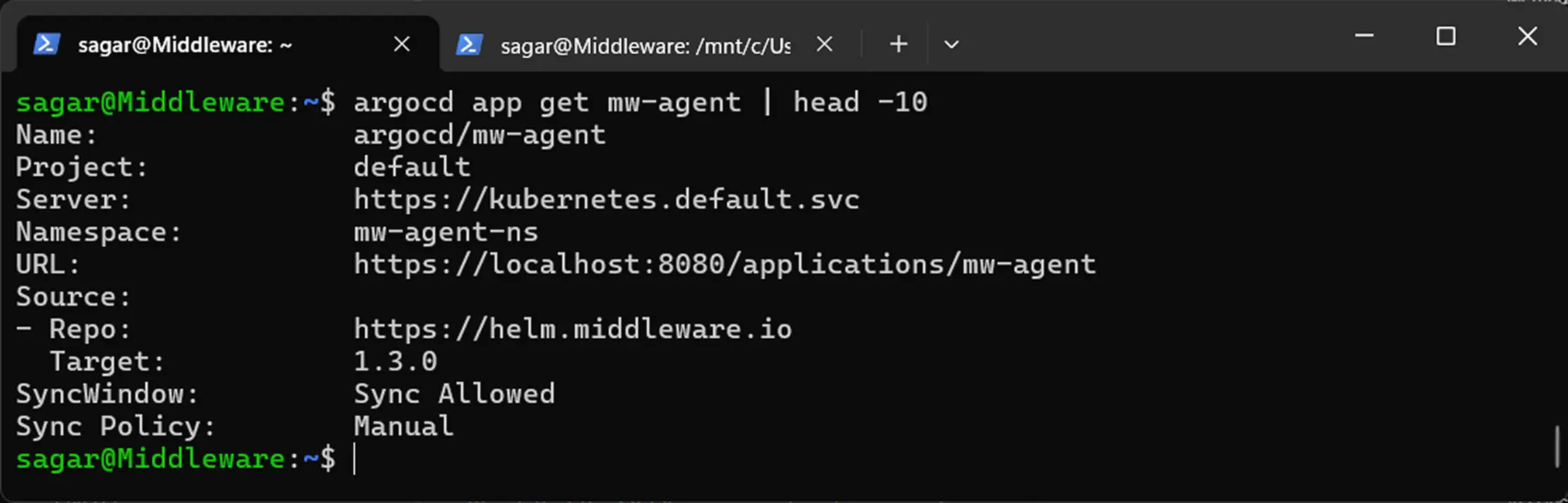This screenshot has height=503, width=1568.
Task: Select the Target version 1.3.0 text
Action: (396, 361)
